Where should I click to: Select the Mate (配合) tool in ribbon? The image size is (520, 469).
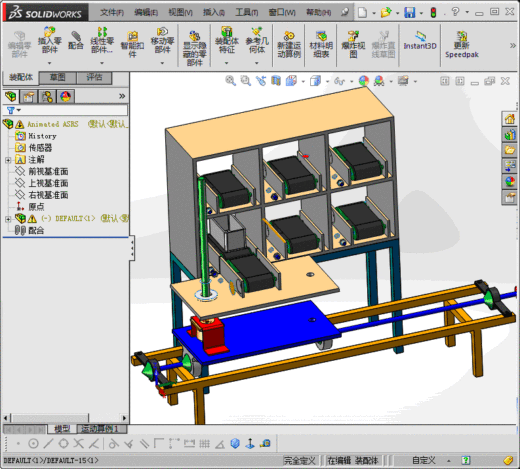click(76, 40)
